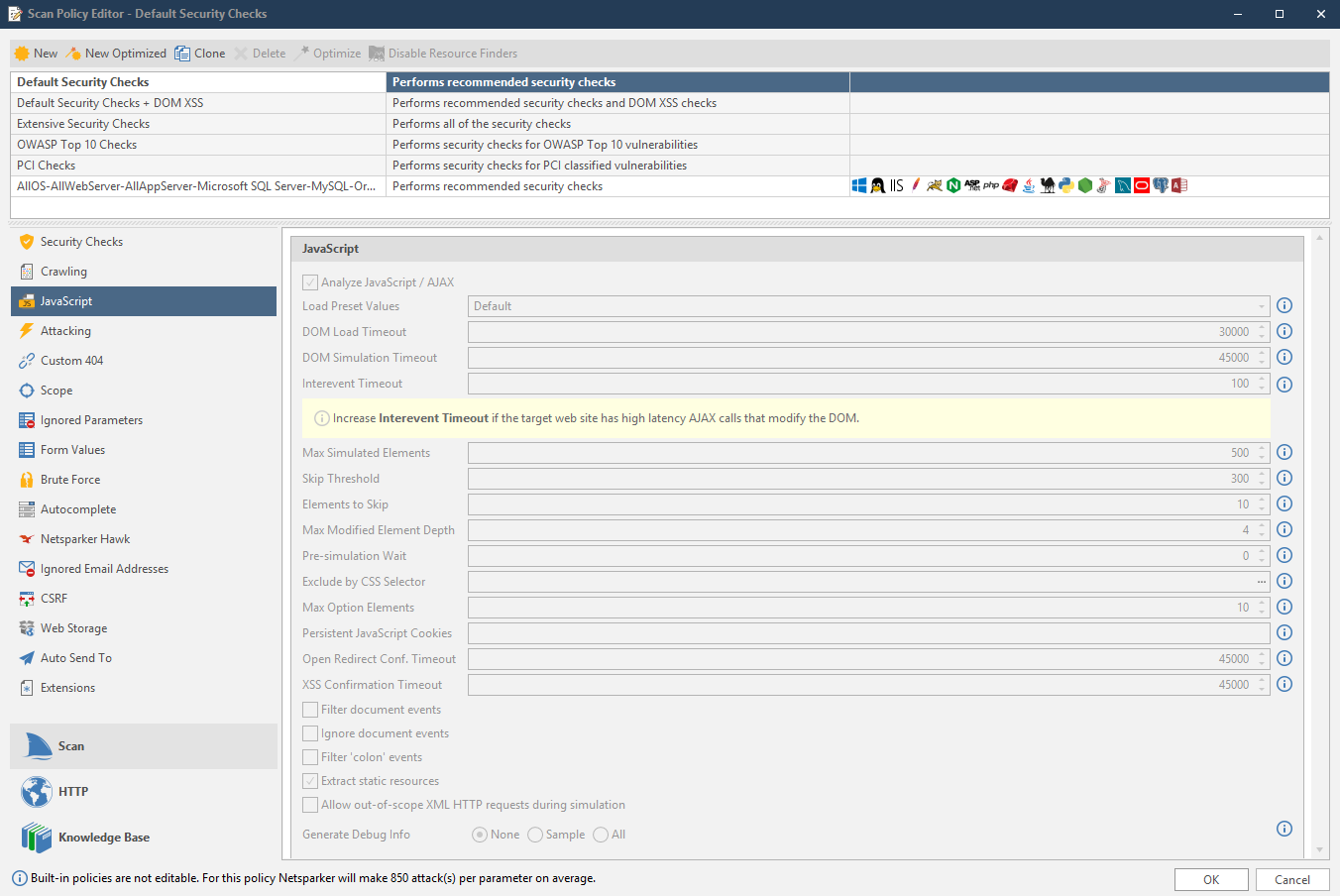Screen dimensions: 1340x896
Task: Click the settings panel vertical scrollbar
Action: 1319,543
